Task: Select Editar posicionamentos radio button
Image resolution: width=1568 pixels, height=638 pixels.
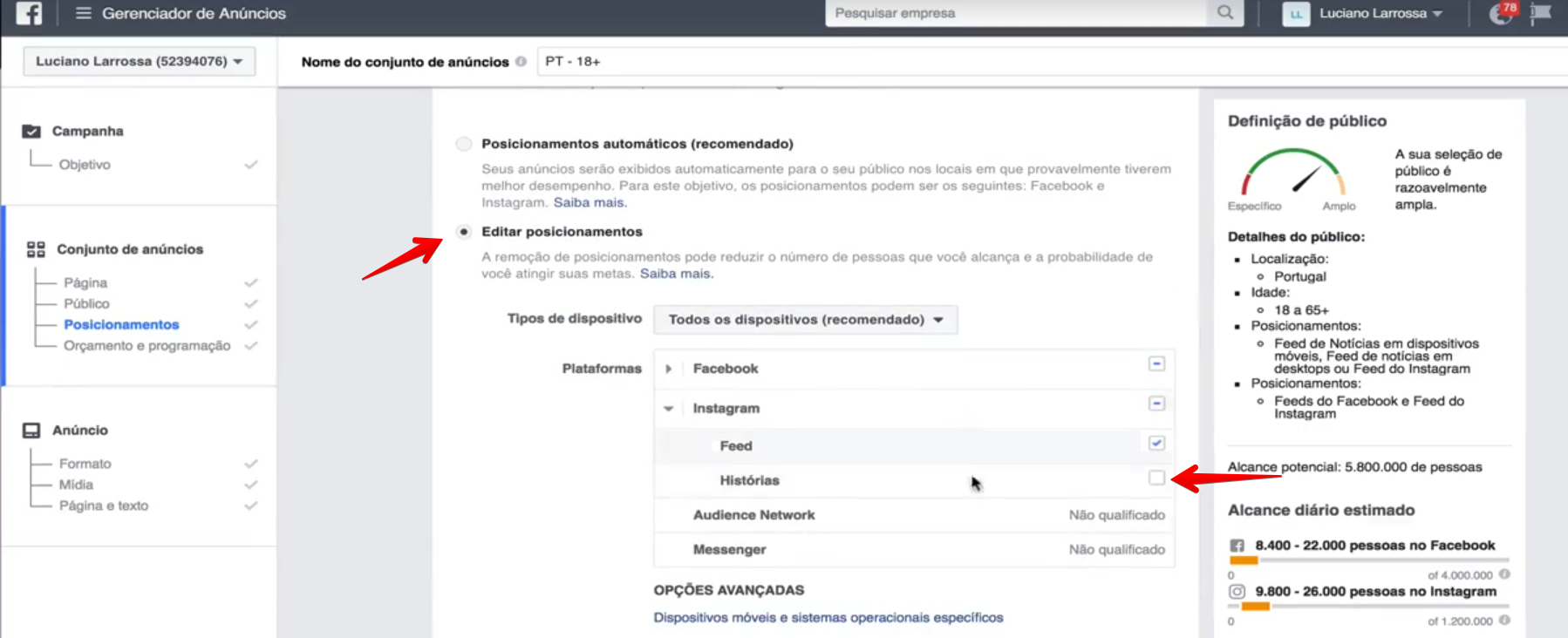Action: (464, 232)
